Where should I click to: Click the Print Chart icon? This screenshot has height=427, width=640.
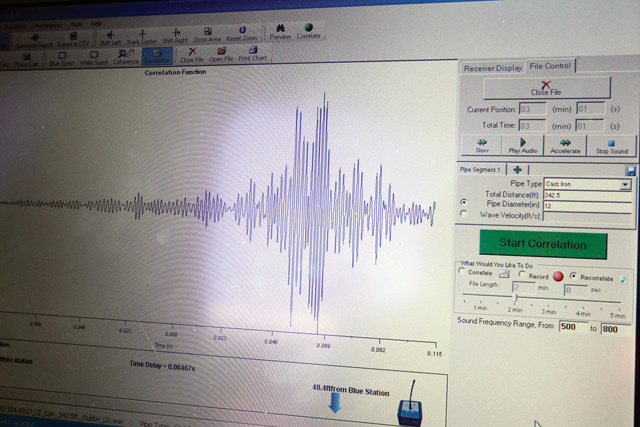pyautogui.click(x=252, y=54)
